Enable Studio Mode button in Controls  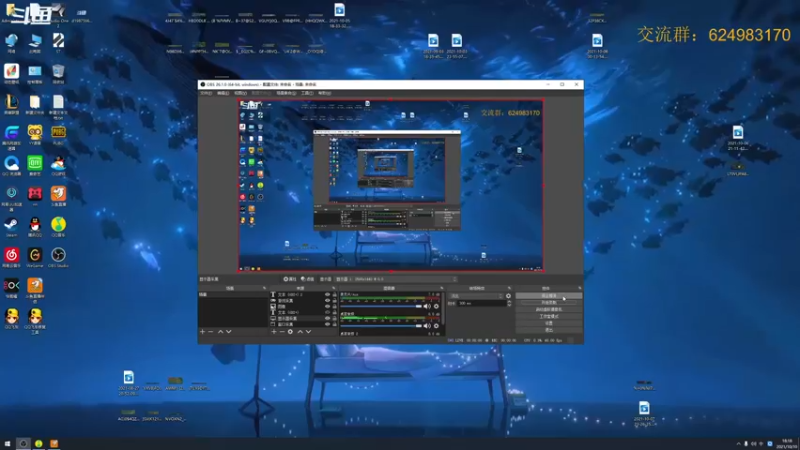click(x=549, y=316)
